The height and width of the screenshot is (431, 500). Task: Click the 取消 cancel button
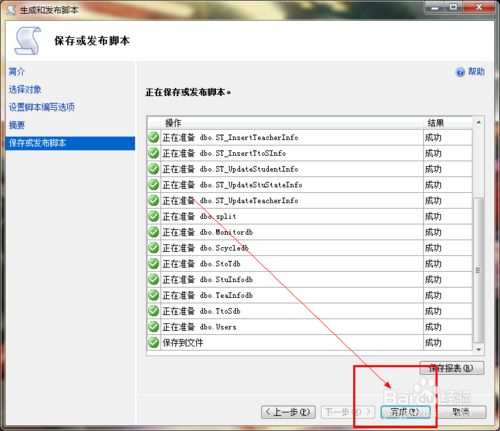coord(462,412)
